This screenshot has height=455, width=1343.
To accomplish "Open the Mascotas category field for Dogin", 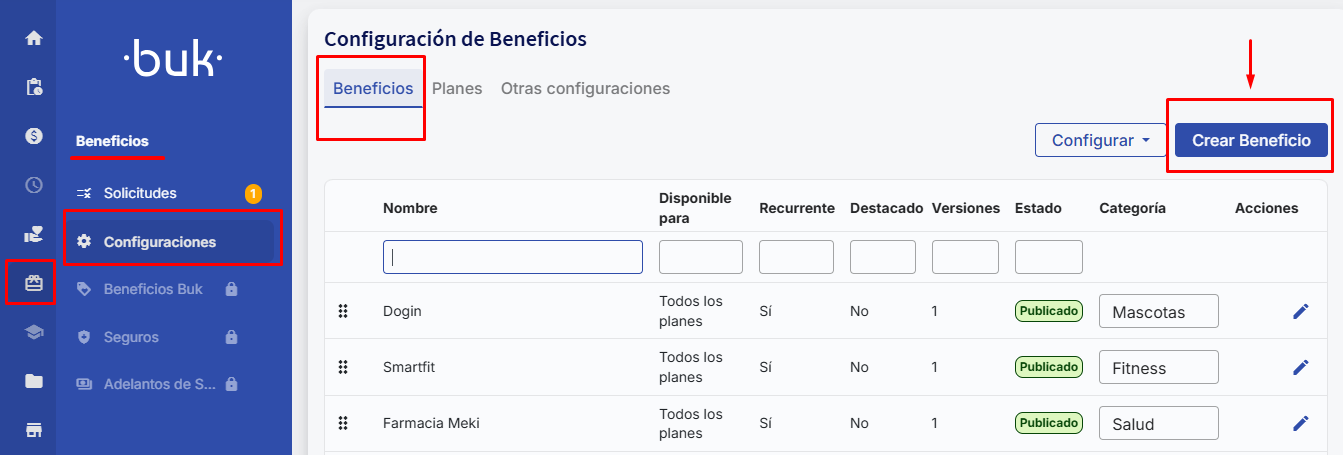I will click(x=1158, y=311).
